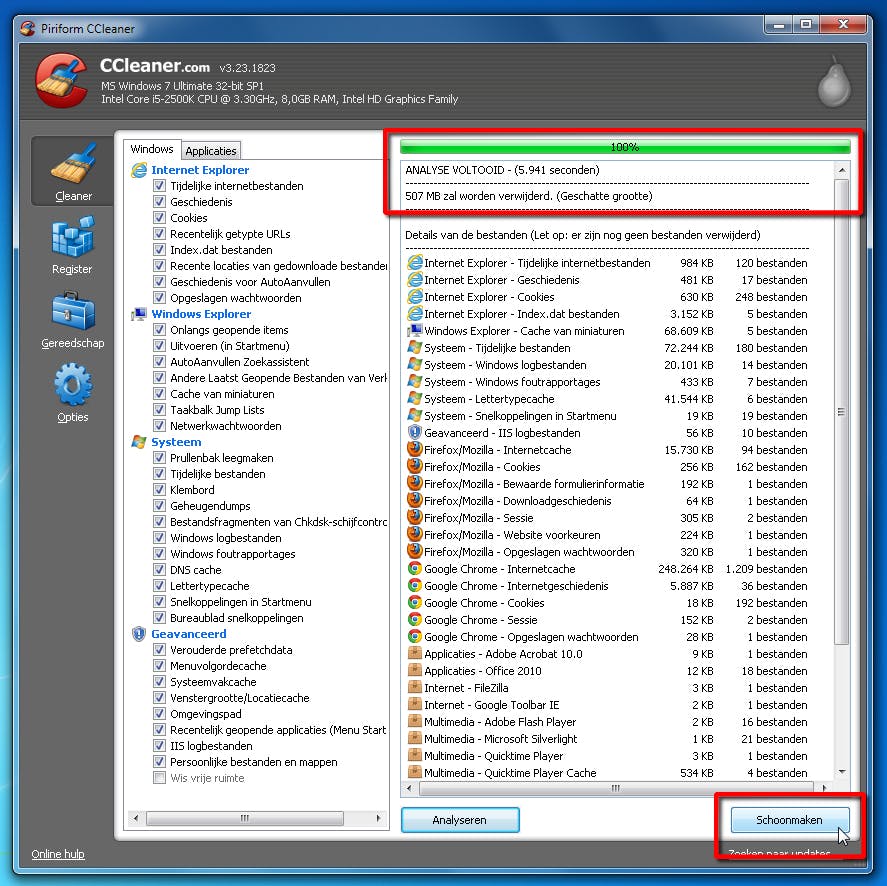887x886 pixels.
Task: Toggle DNS cache checkbox
Action: (160, 570)
